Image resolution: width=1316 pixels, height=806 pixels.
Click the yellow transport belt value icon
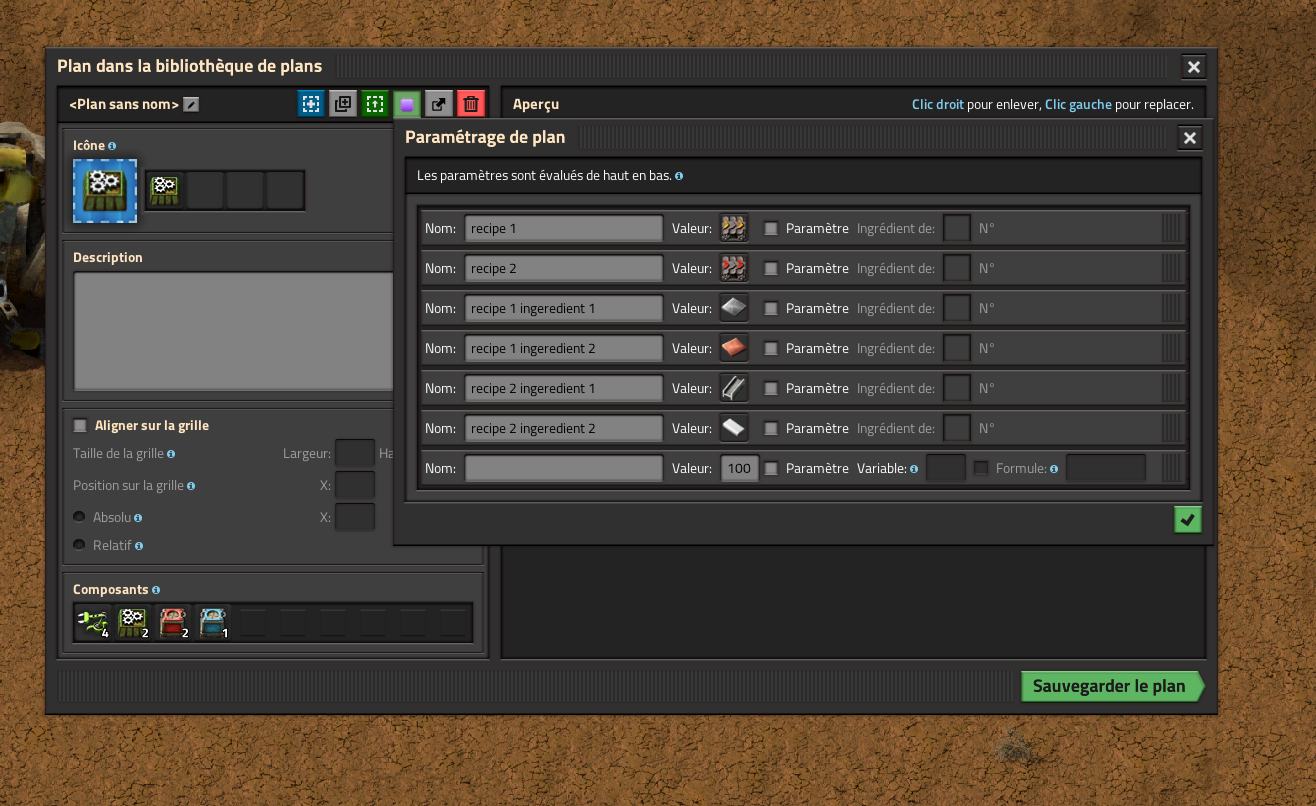pyautogui.click(x=734, y=228)
